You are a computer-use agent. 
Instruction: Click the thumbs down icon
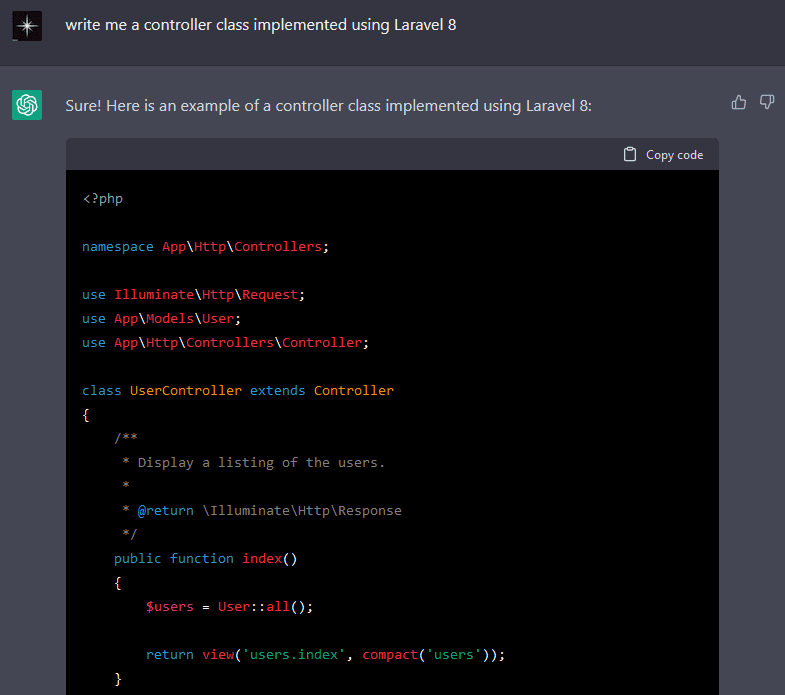tap(766, 102)
